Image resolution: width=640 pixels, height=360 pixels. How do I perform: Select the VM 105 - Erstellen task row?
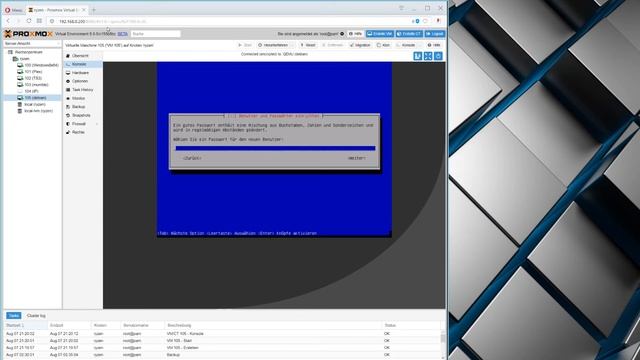coord(222,348)
